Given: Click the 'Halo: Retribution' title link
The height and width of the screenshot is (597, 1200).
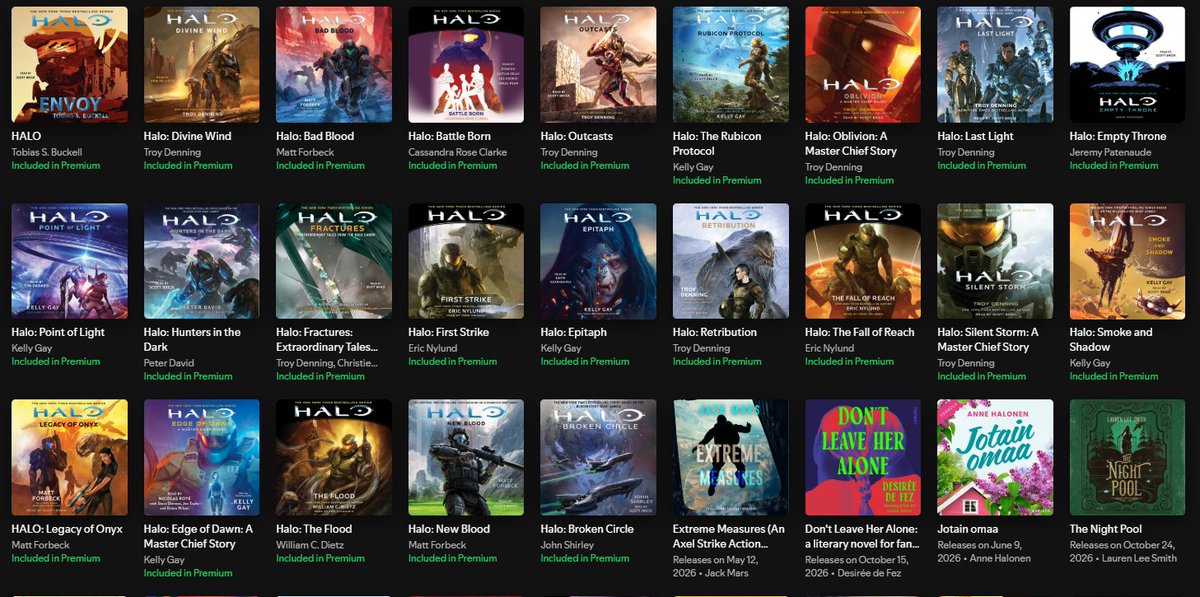Looking at the screenshot, I should (x=715, y=332).
